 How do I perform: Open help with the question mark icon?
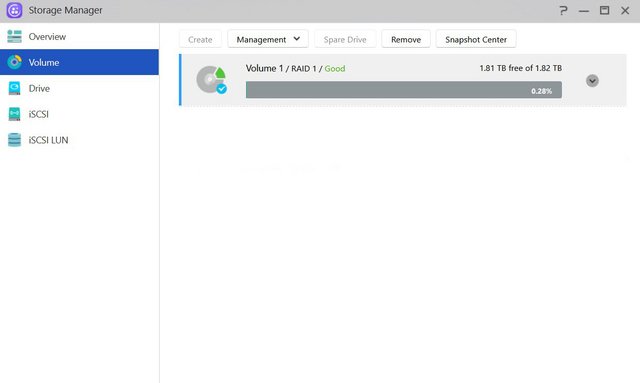[563, 10]
